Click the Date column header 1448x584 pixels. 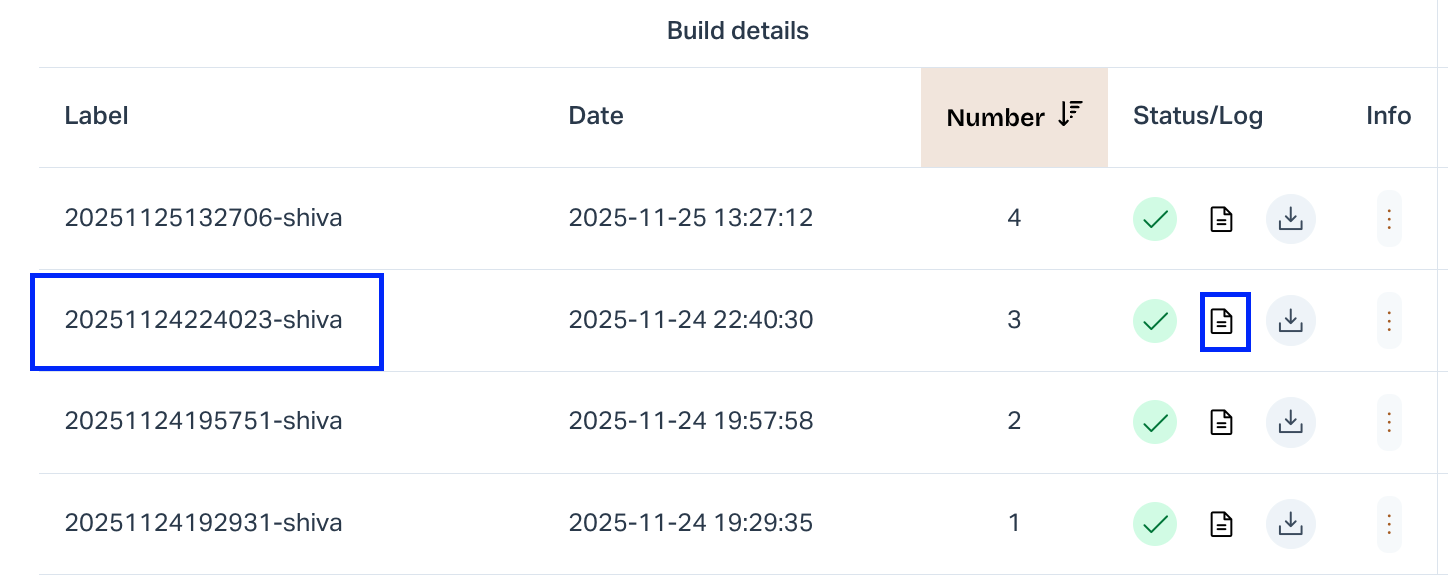(596, 116)
